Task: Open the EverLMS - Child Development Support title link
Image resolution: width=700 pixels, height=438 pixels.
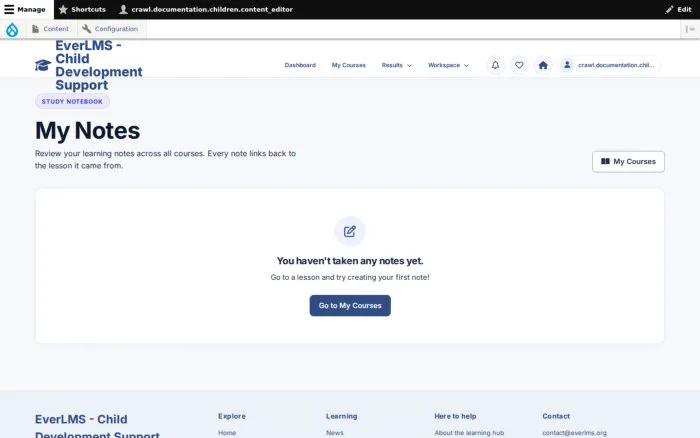Action: click(x=98, y=65)
